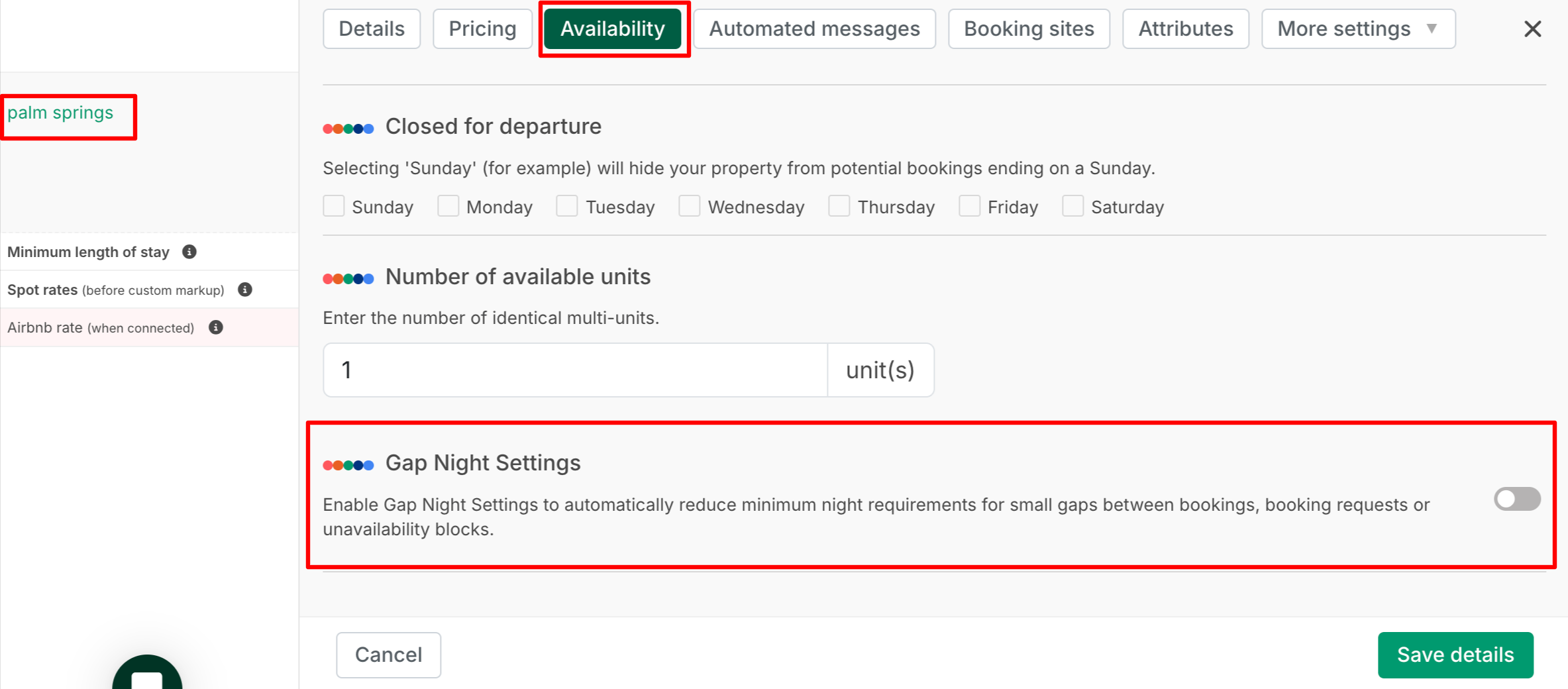Open the palm springs property link

pos(60,113)
